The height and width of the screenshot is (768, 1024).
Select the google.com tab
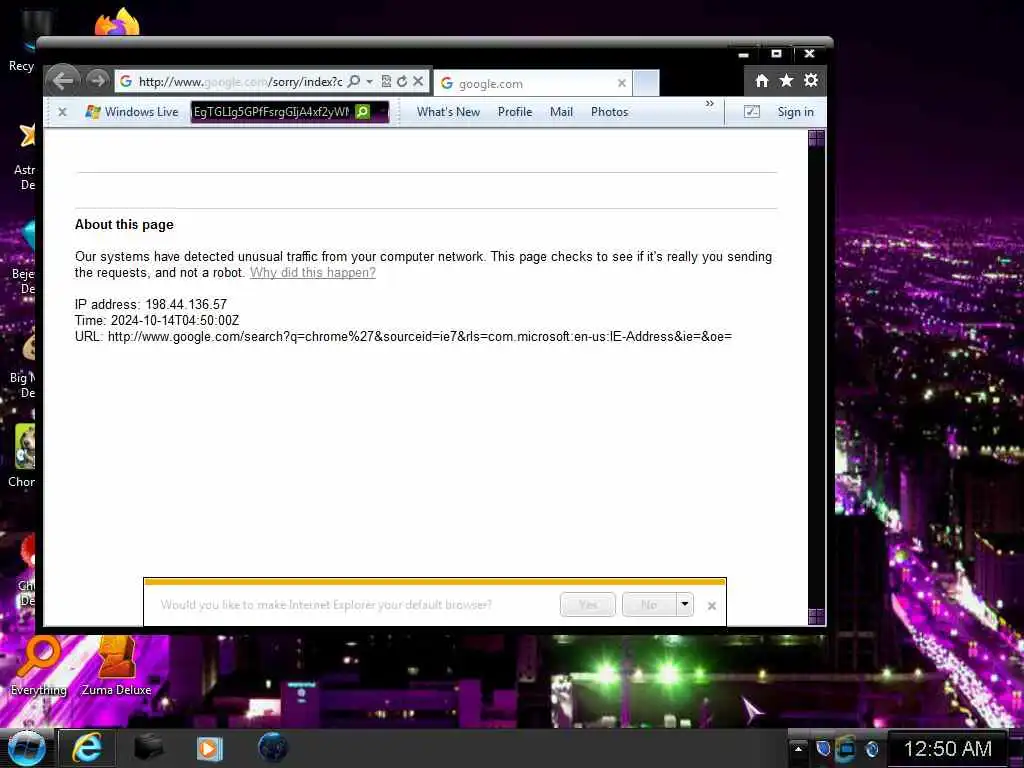point(533,84)
